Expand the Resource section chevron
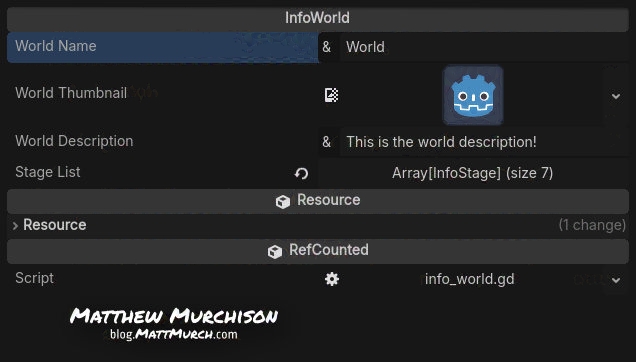 tap(15, 226)
